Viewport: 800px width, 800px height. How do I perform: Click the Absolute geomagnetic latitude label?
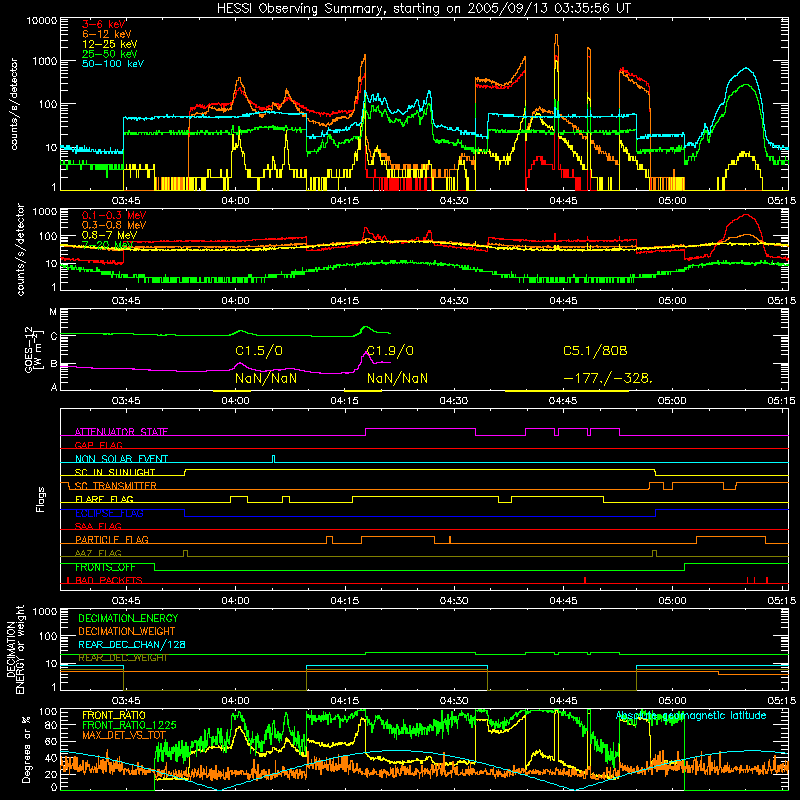[691, 716]
